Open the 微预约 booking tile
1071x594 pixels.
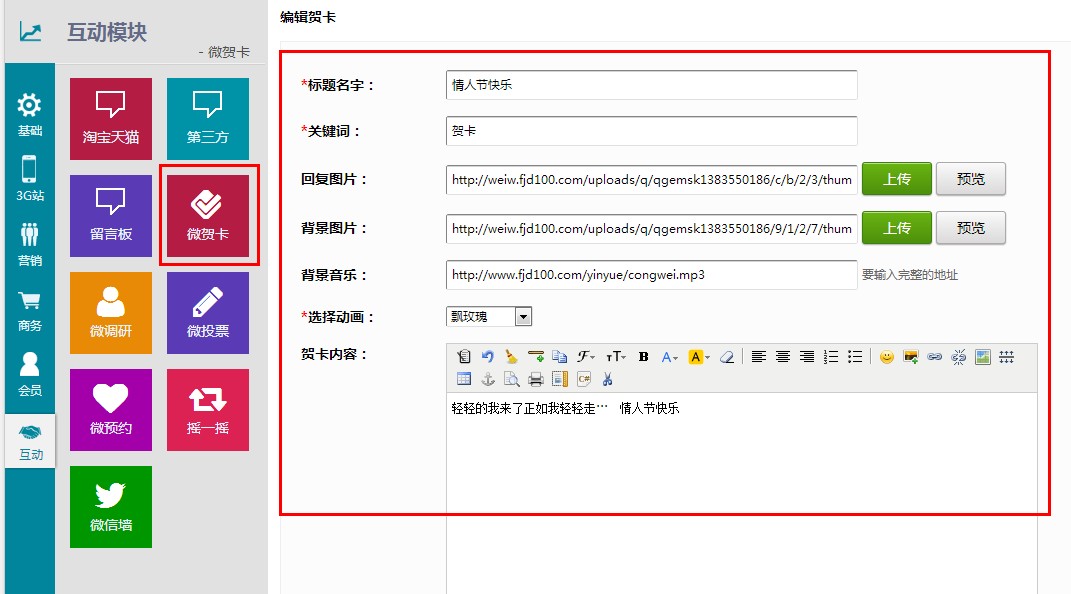(111, 410)
